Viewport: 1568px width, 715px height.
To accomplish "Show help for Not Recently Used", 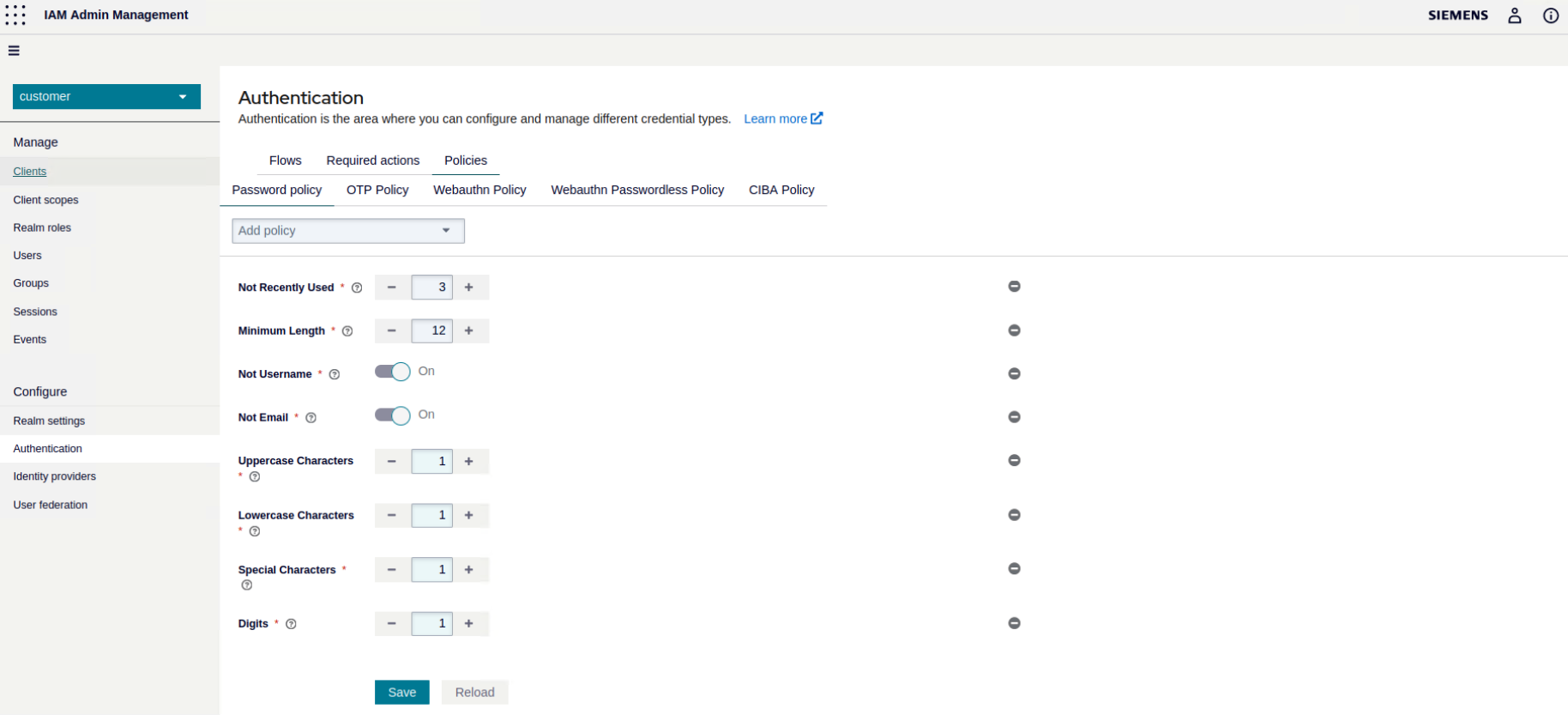I will point(357,288).
